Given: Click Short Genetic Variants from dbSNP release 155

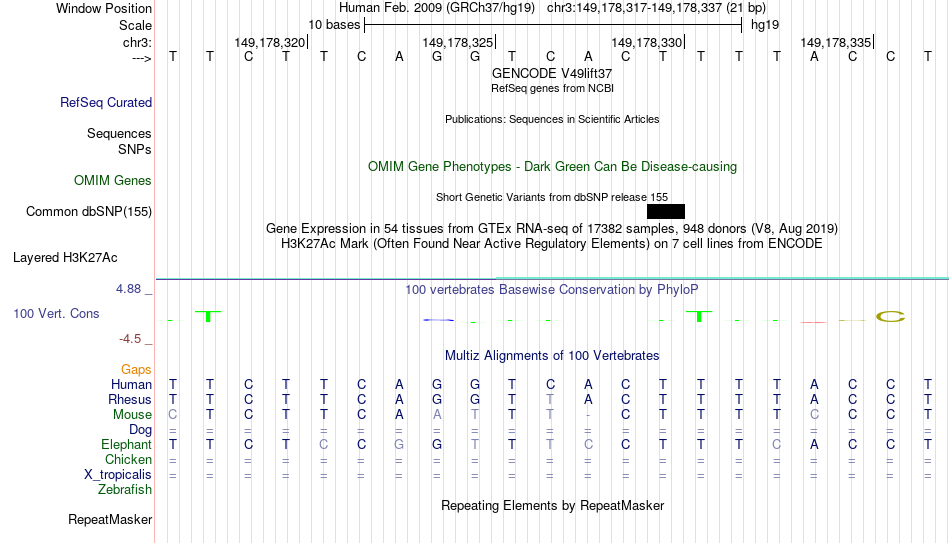Looking at the screenshot, I should pos(552,197).
